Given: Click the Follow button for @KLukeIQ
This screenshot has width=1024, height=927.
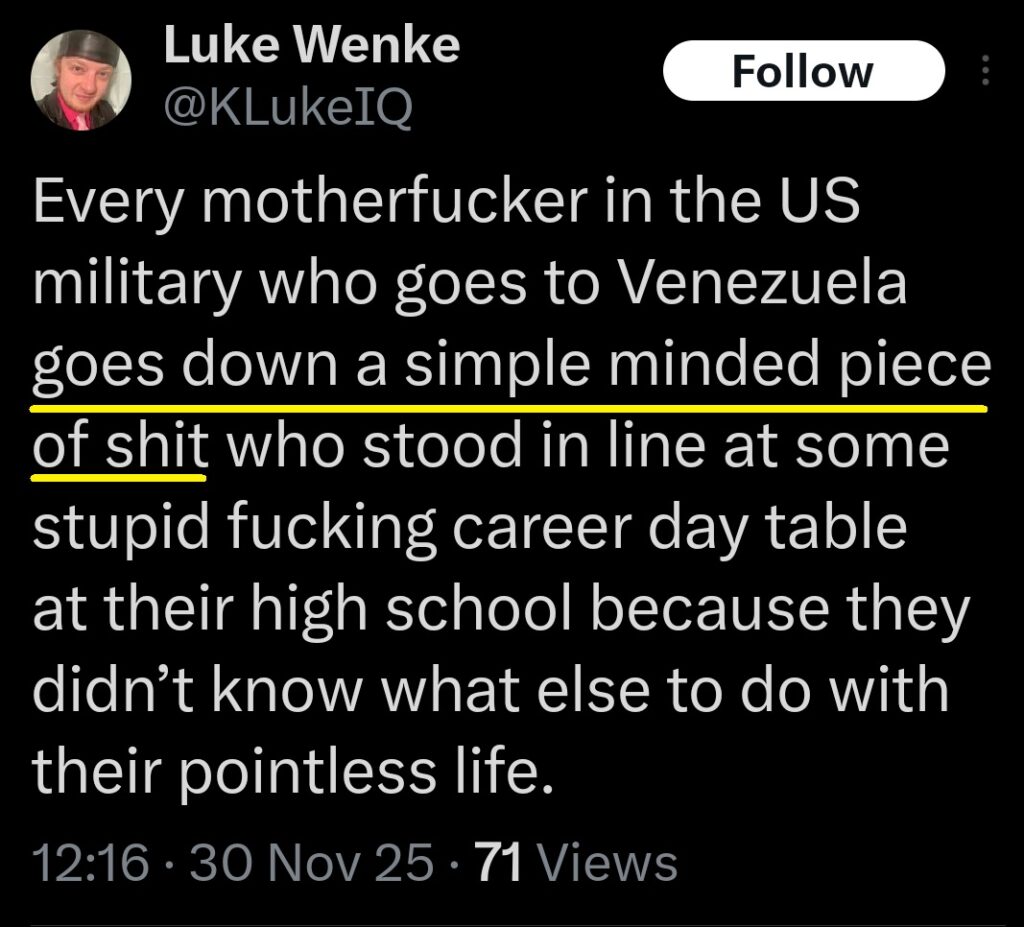Looking at the screenshot, I should (803, 70).
